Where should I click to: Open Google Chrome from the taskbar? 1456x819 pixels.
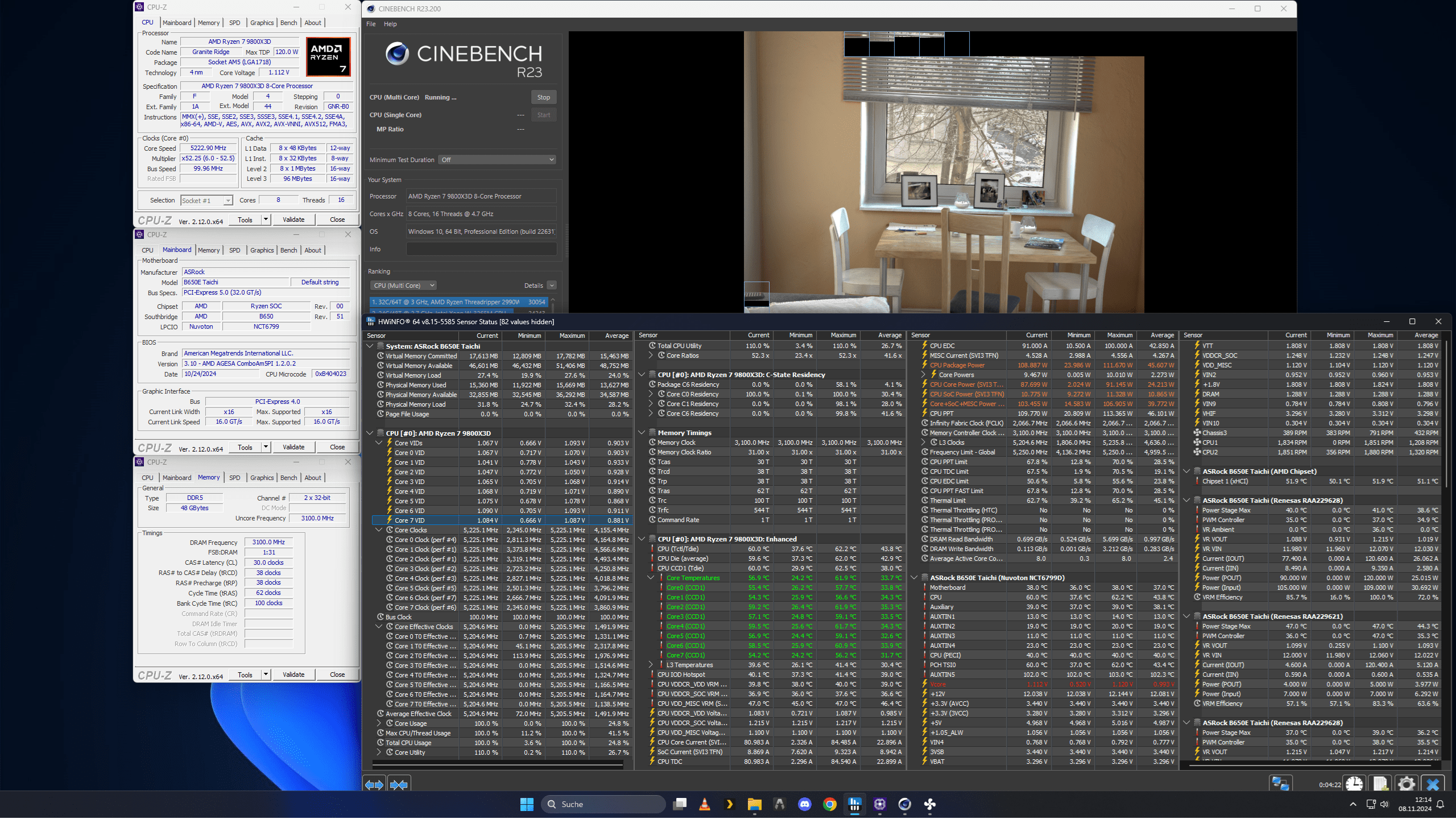pos(830,804)
